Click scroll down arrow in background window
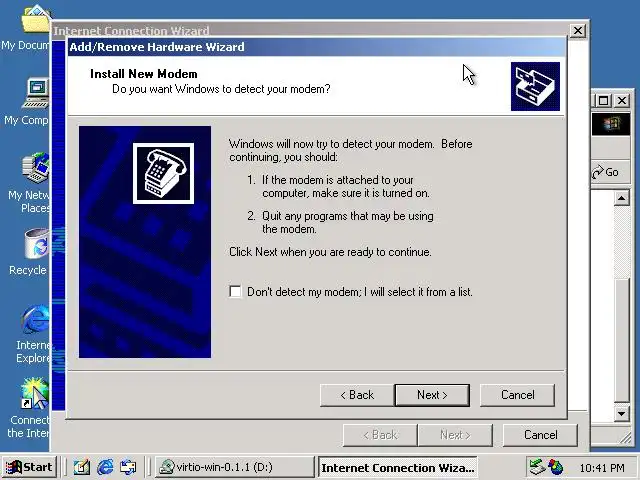The height and width of the screenshot is (480, 640). [621, 414]
